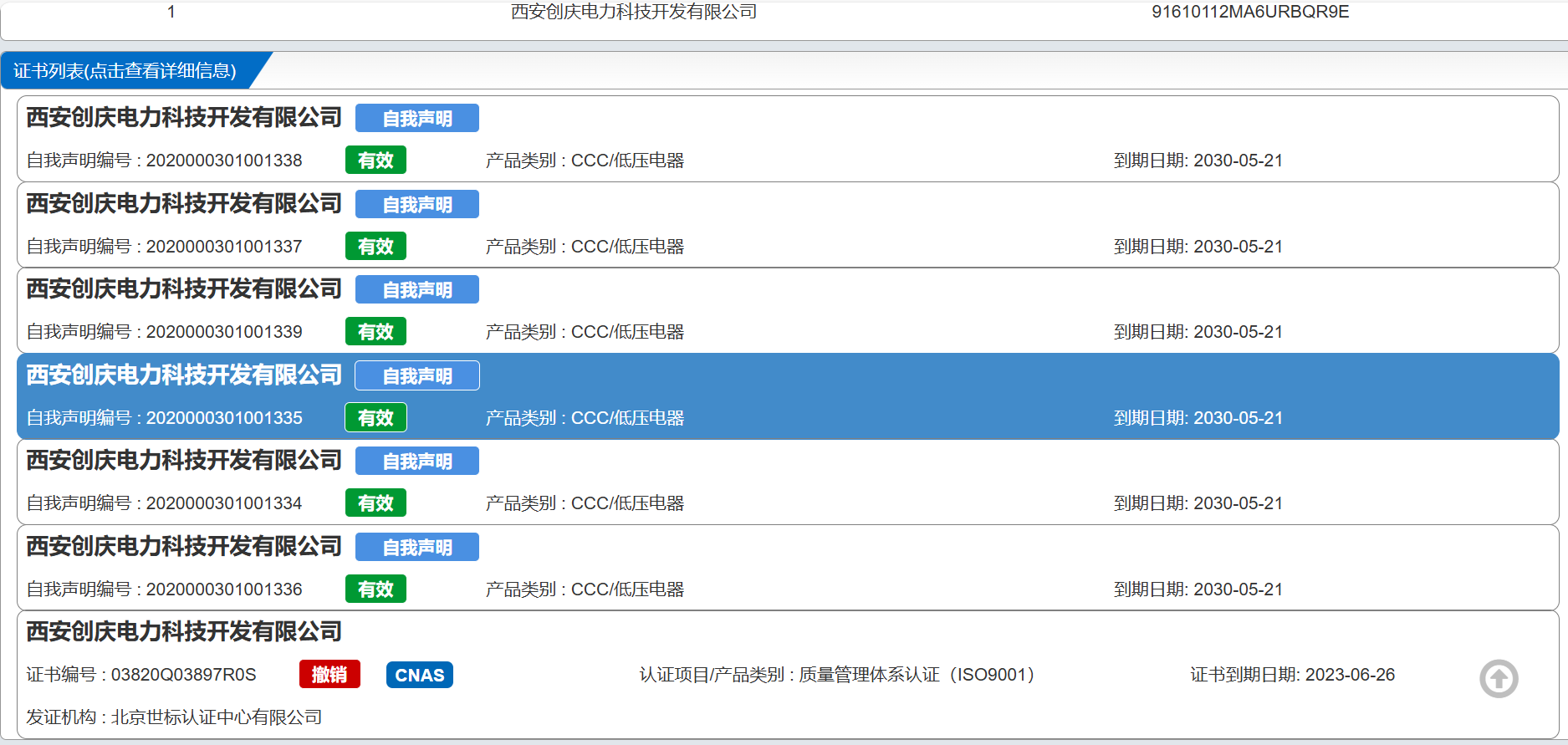Click 产品类别 text in row 2020000301001336

pos(585,589)
